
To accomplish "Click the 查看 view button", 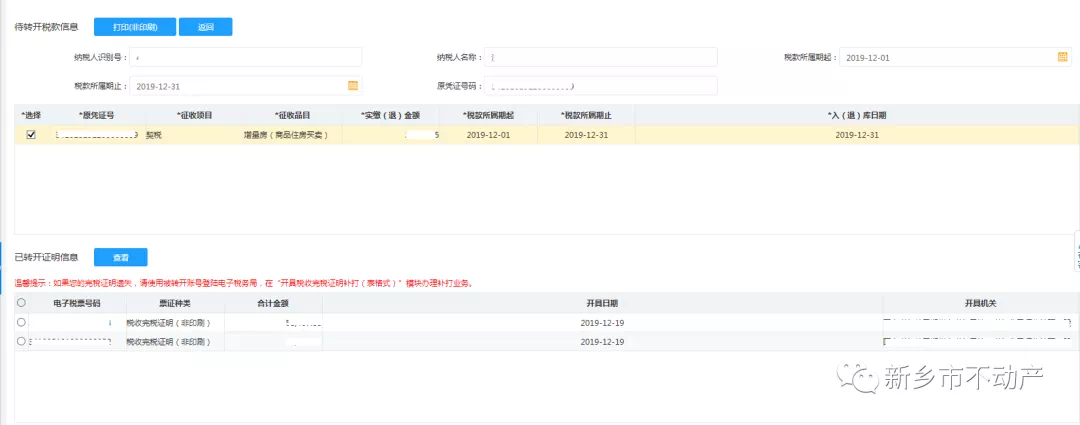I will [x=120, y=257].
